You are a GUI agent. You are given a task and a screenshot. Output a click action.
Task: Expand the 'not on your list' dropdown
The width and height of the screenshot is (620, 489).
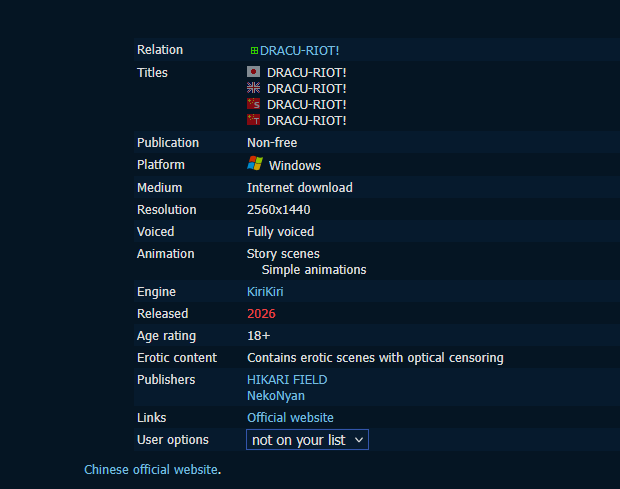pos(307,440)
